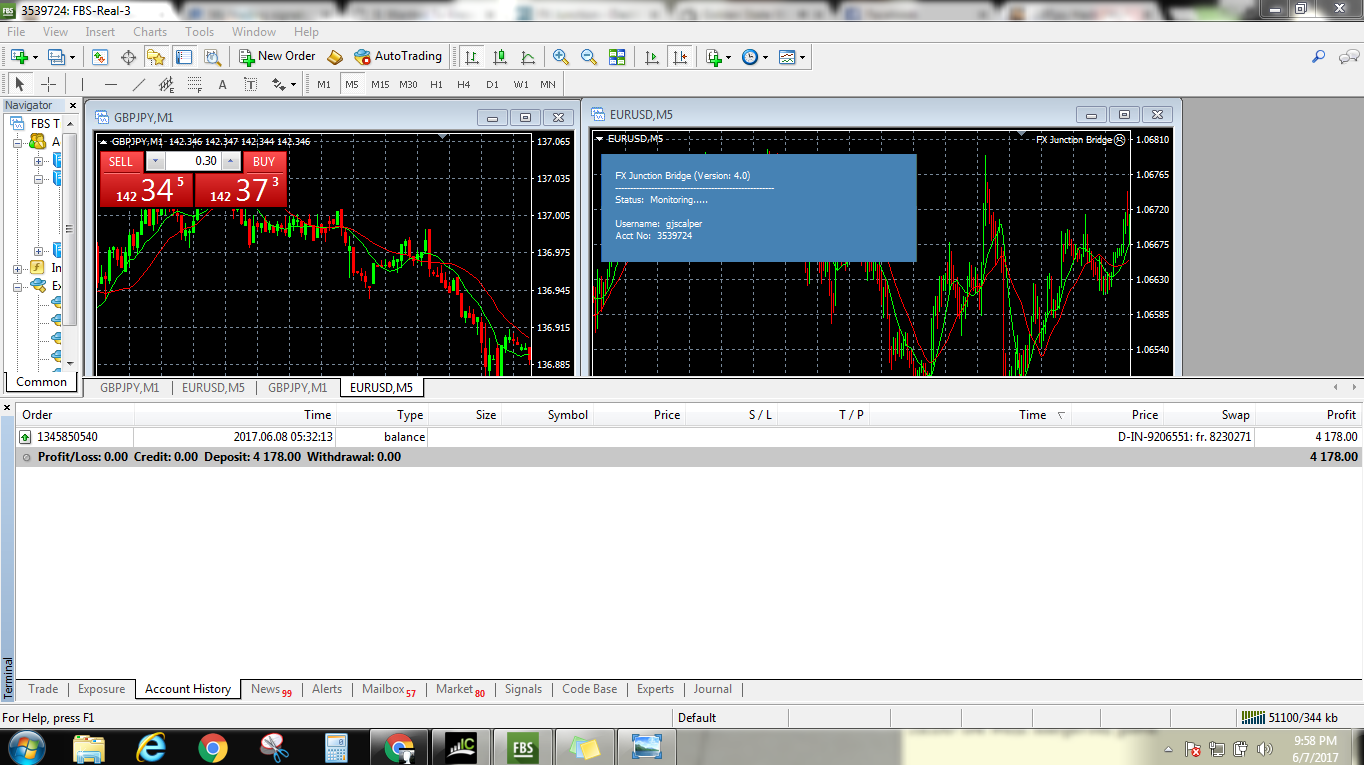This screenshot has height=765, width=1364.
Task: Click the connection status 51100/344 kb
Action: [x=1290, y=717]
